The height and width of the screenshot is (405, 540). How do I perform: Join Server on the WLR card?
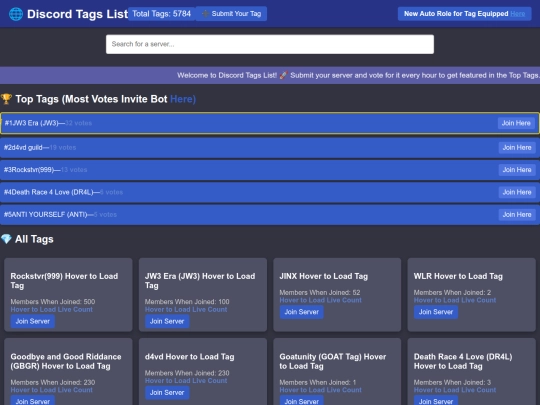click(436, 312)
